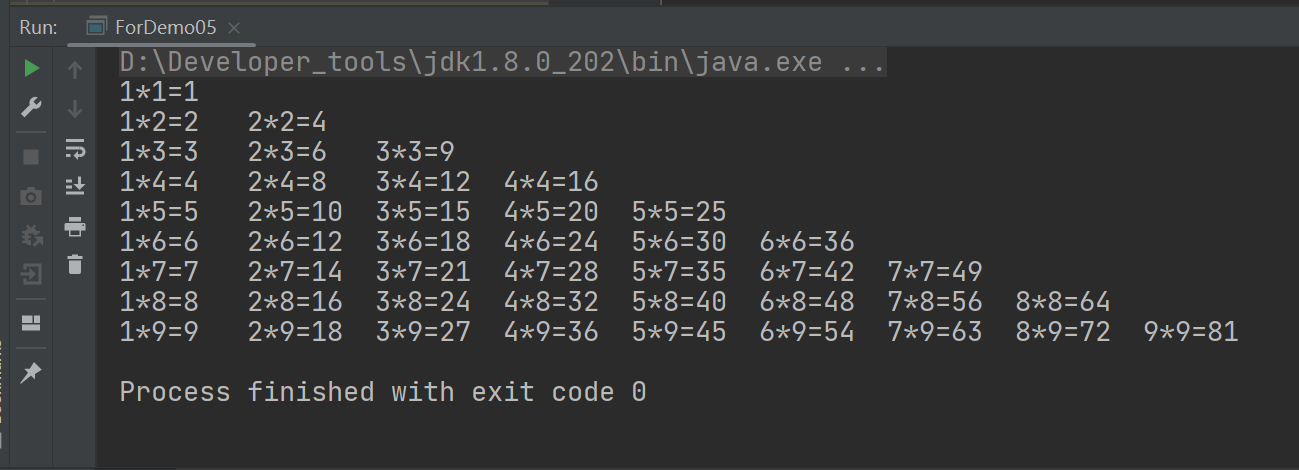This screenshot has width=1299, height=470.
Task: Click the bug attach-debugger icon
Action: click(x=31, y=235)
